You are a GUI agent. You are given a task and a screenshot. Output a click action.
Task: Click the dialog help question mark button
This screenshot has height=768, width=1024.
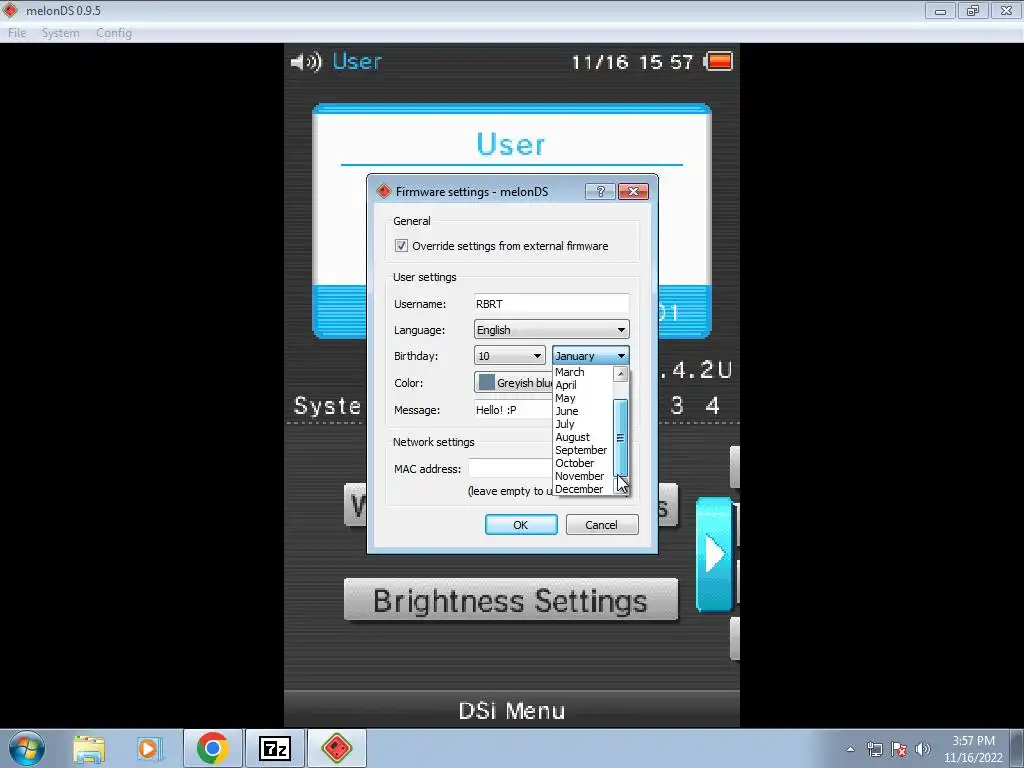coord(600,191)
